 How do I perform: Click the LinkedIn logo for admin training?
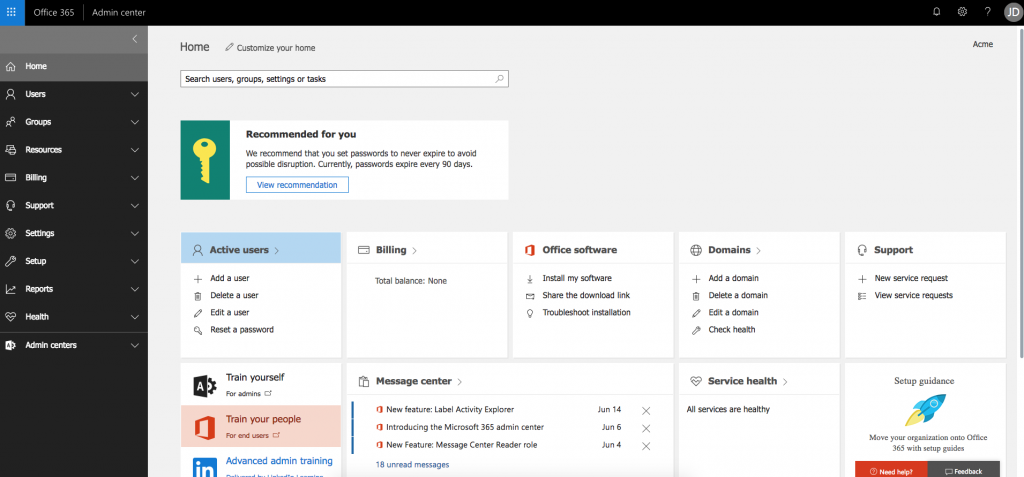205,467
